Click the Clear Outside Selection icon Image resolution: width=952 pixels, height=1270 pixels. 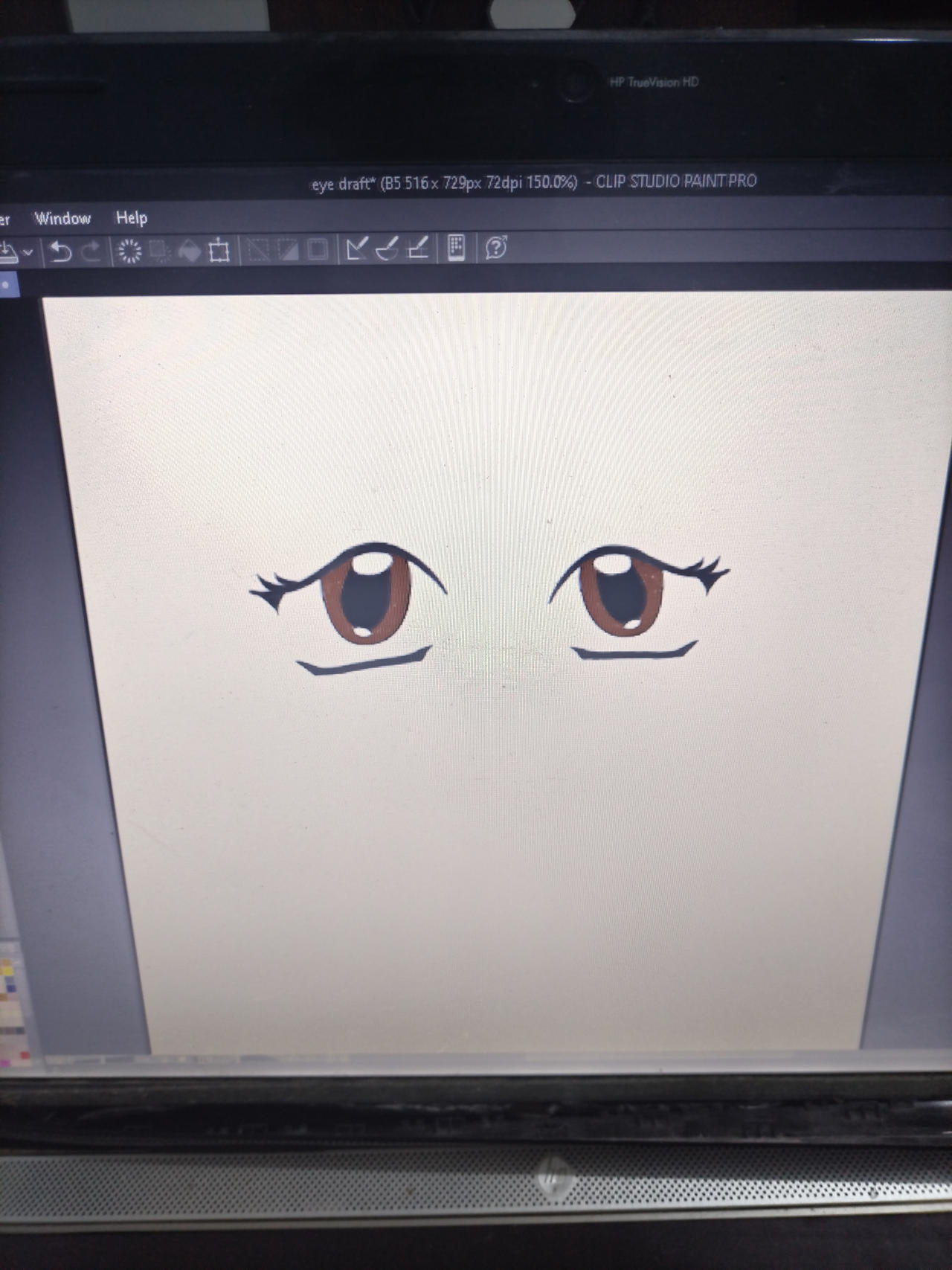click(159, 251)
